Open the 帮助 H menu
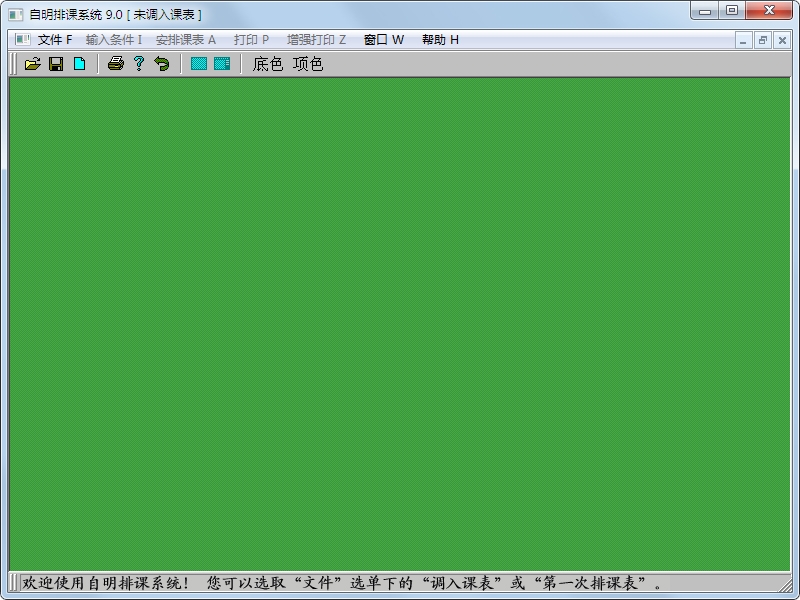 pos(440,40)
